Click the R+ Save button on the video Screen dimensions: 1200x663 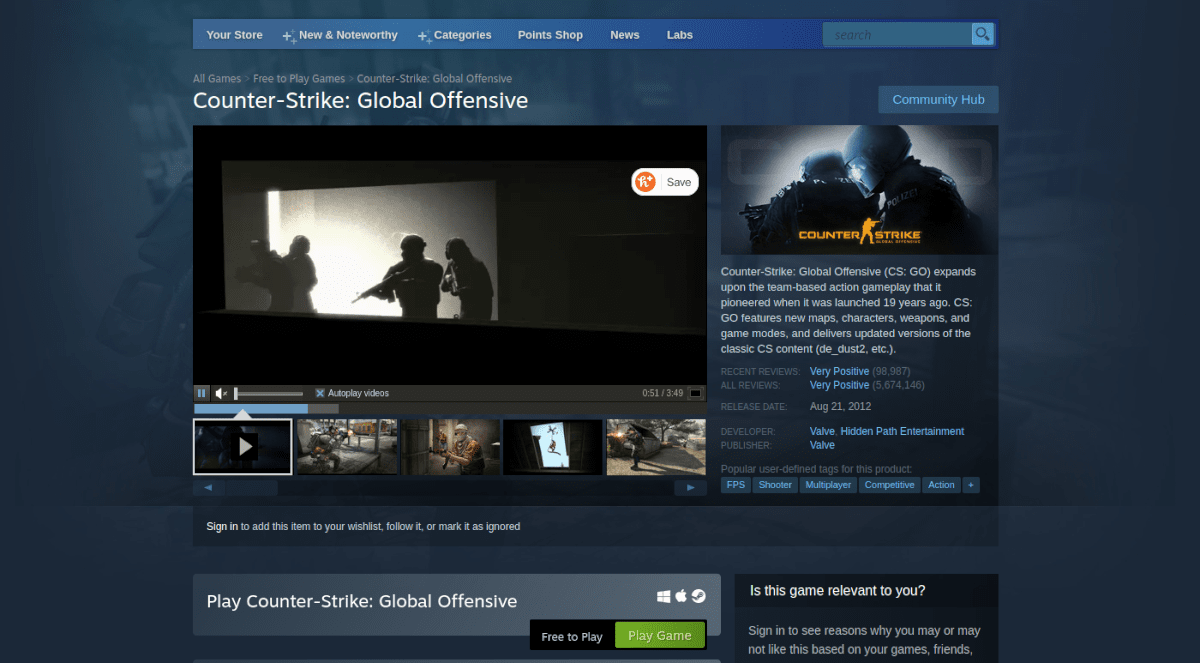click(x=664, y=182)
